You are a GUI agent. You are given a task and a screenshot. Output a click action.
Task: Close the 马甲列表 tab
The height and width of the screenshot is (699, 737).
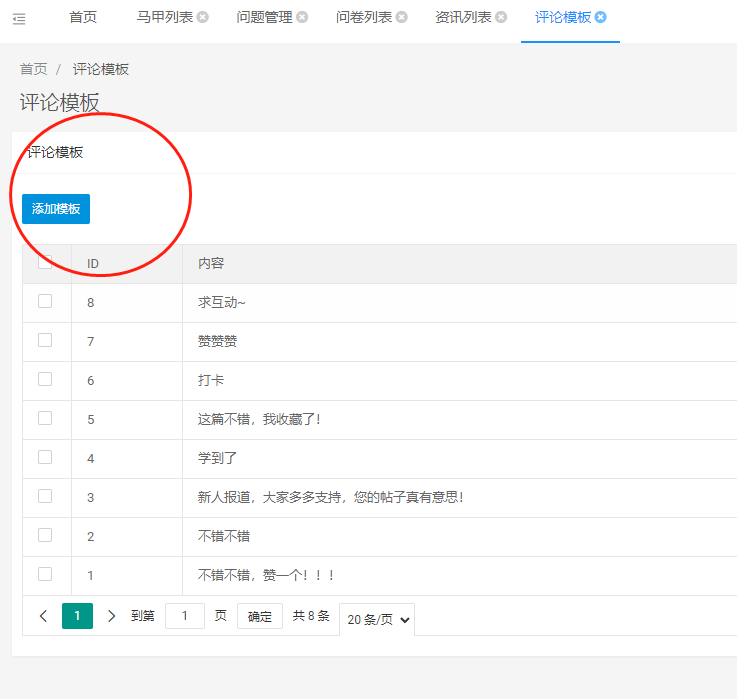(203, 17)
